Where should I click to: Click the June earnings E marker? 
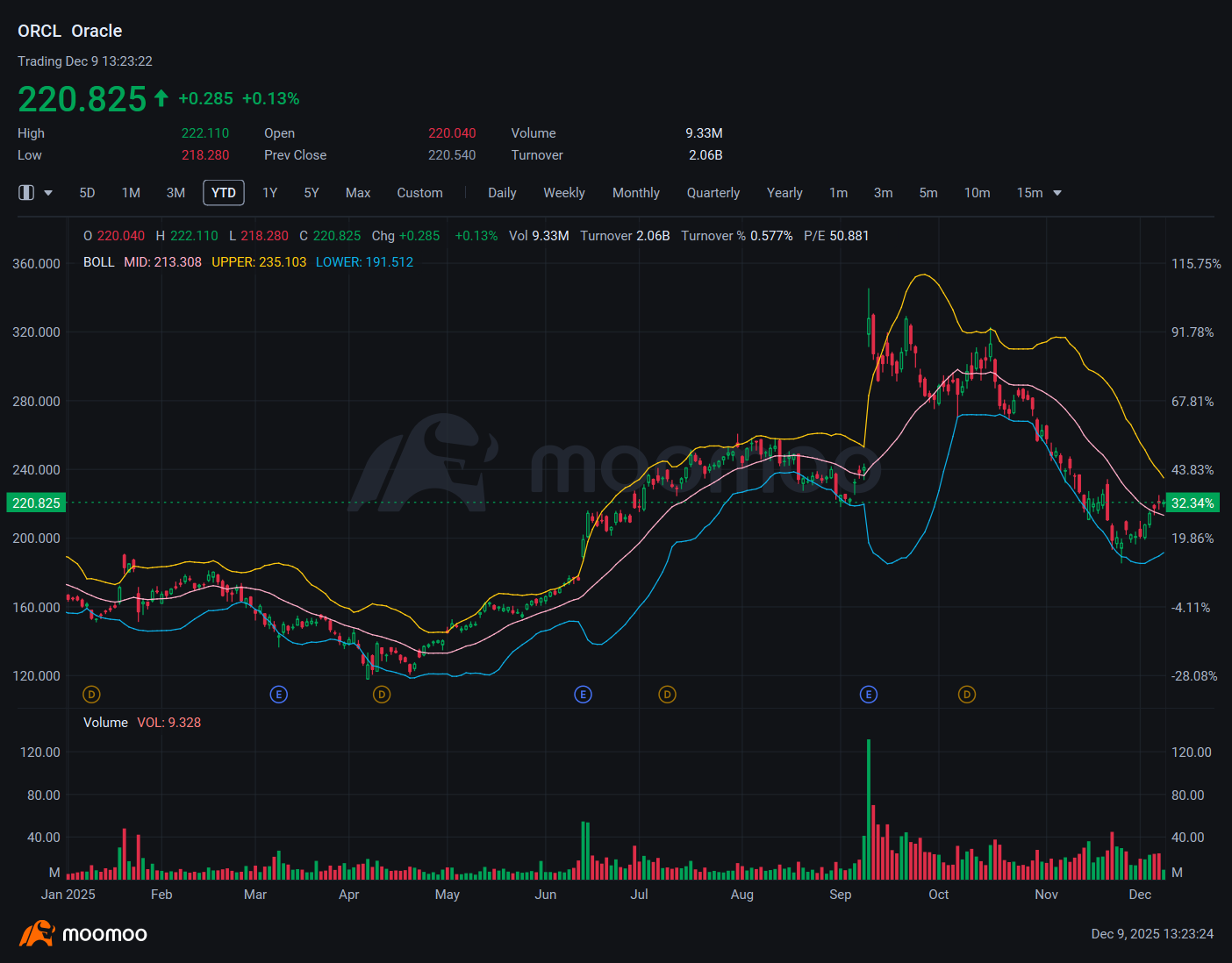[x=584, y=695]
